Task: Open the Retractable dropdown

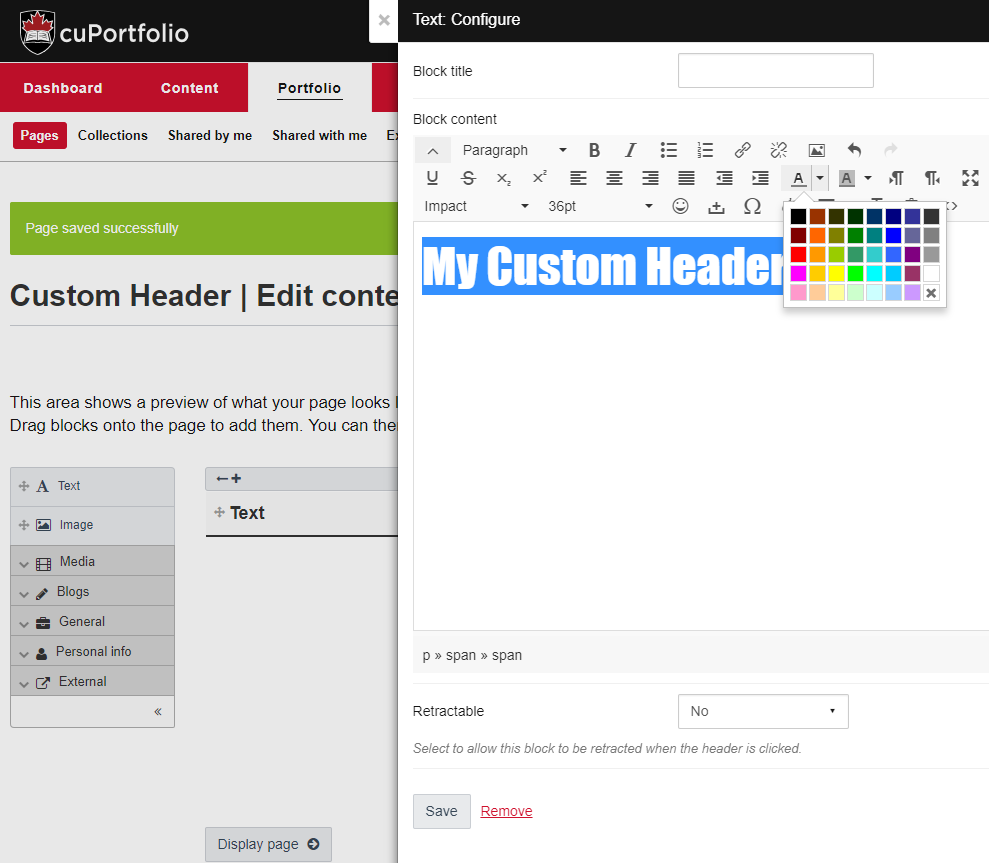Action: (762, 711)
